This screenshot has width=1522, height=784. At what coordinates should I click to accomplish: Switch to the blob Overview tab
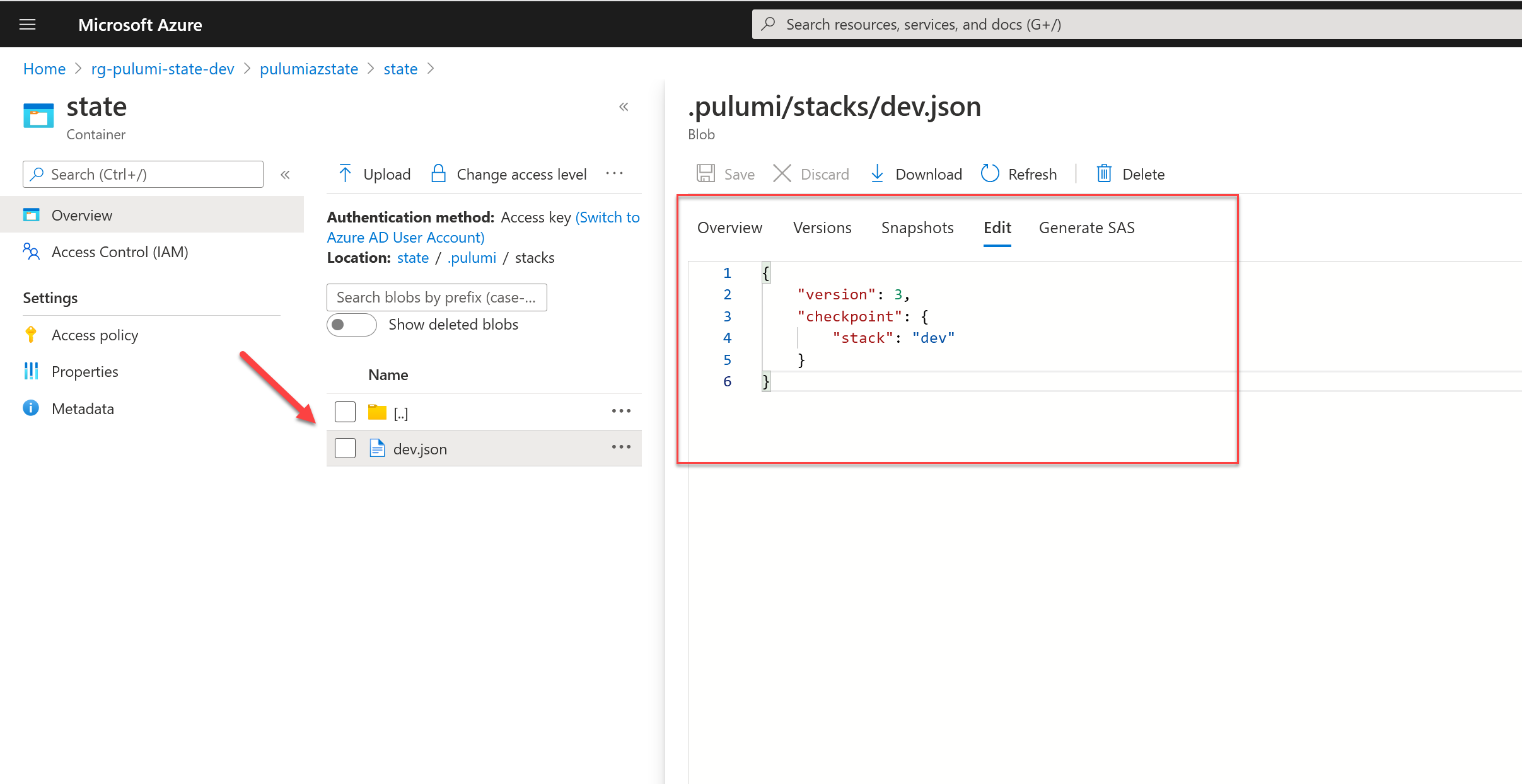729,228
